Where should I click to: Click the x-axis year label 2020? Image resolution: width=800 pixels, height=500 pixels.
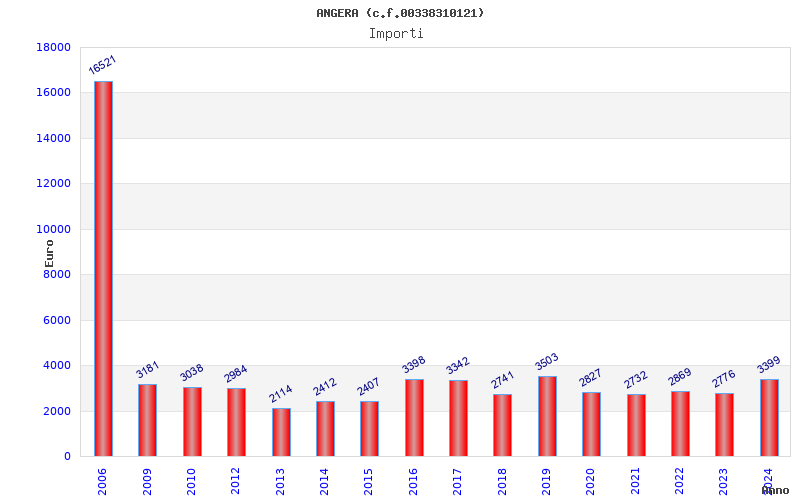591,482
